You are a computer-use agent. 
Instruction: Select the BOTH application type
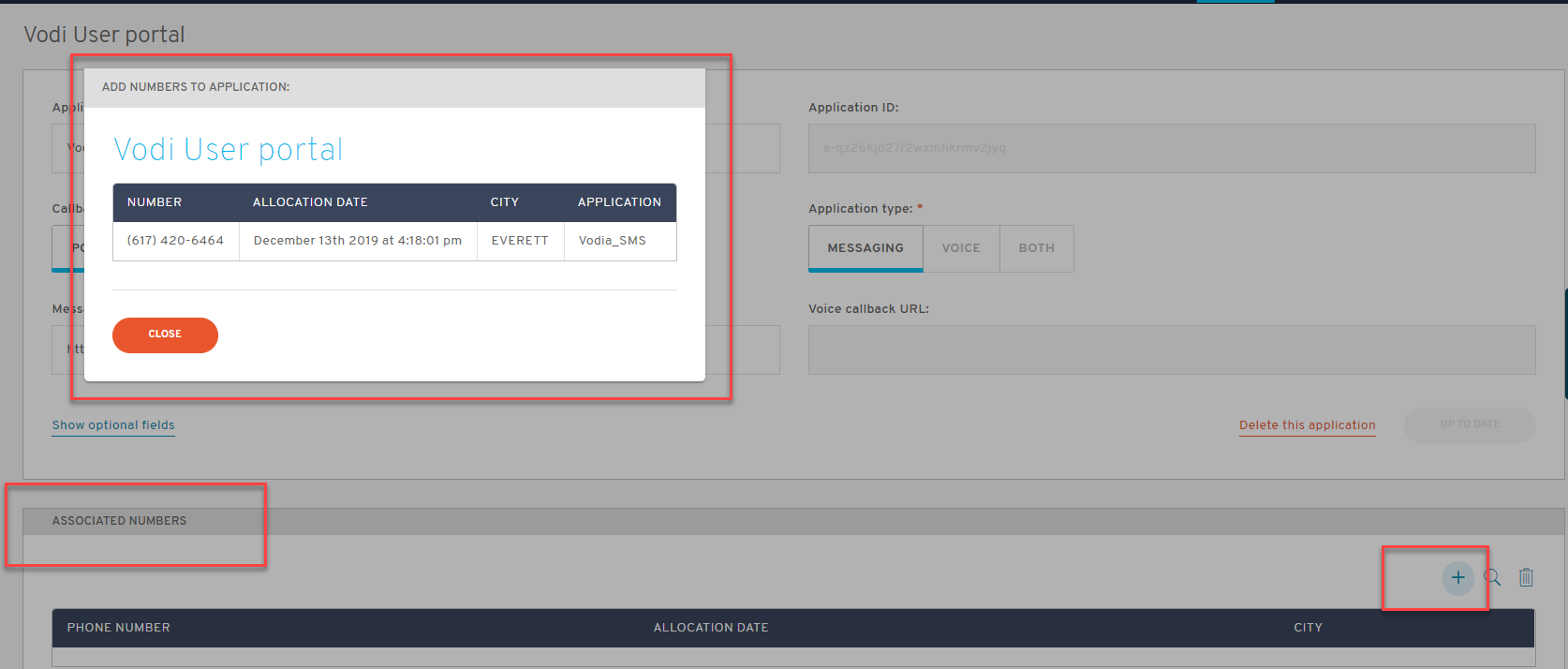pos(1037,248)
